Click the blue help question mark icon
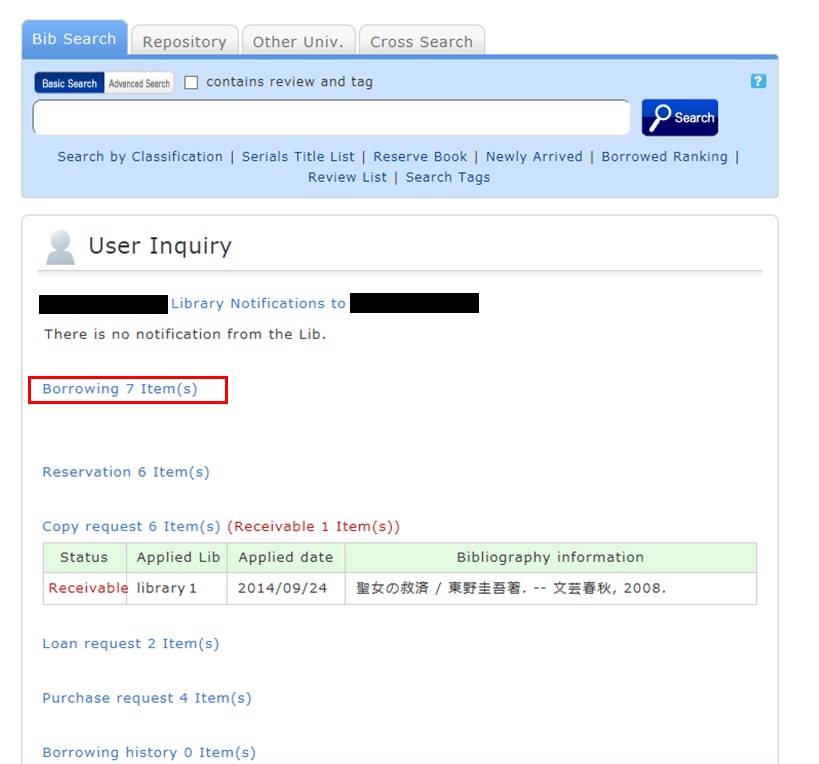819x764 pixels. (x=758, y=81)
